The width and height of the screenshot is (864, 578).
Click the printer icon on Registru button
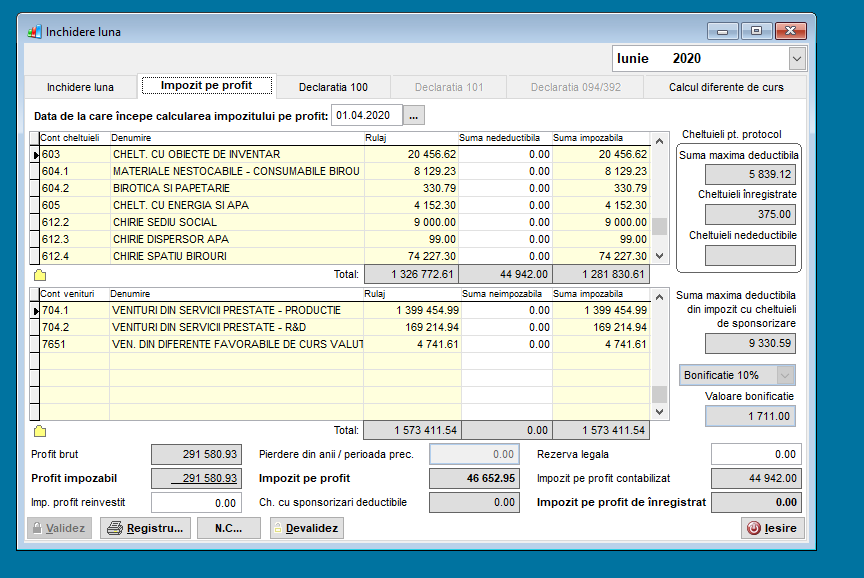pos(115,528)
